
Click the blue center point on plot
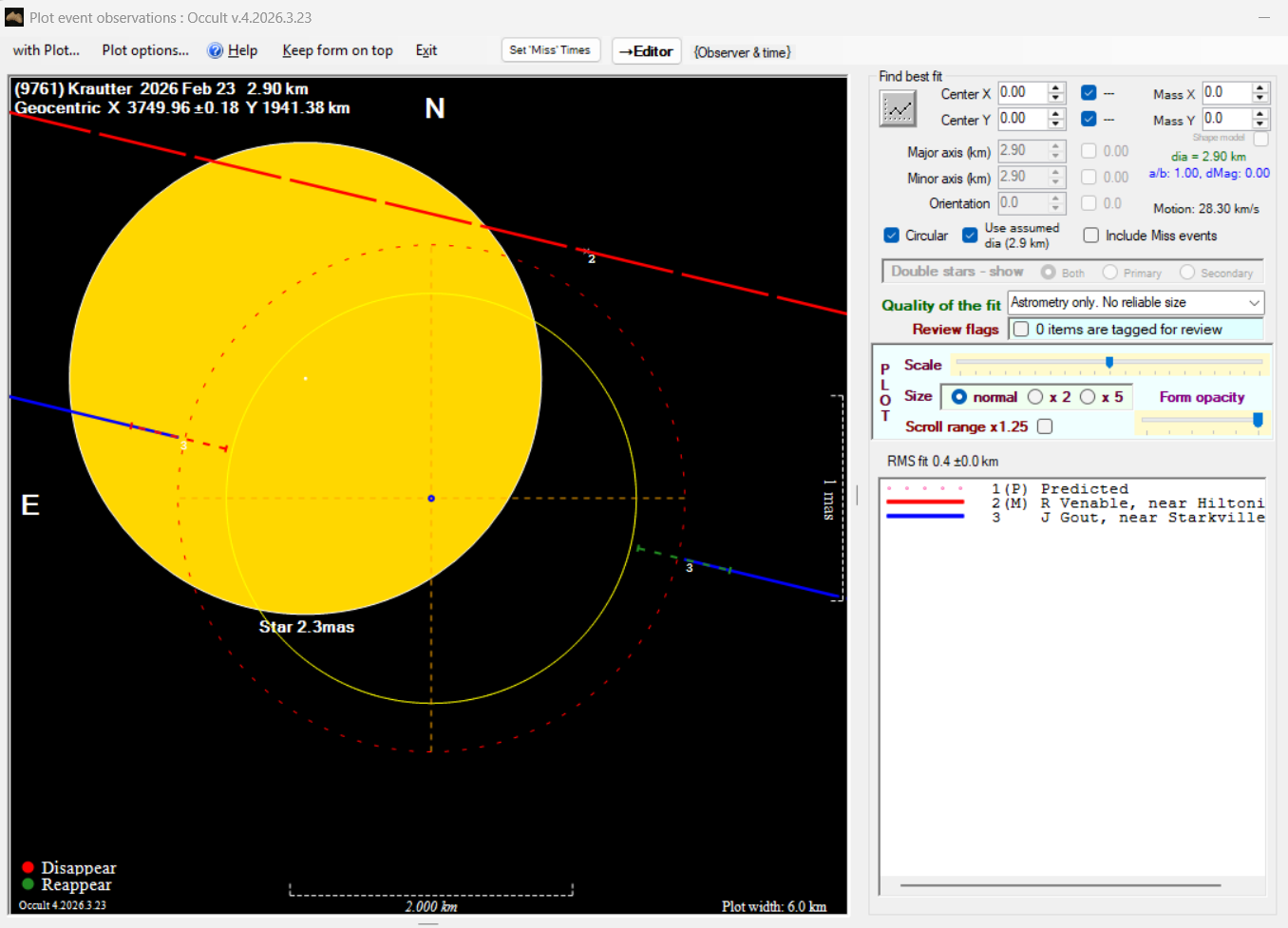point(431,498)
